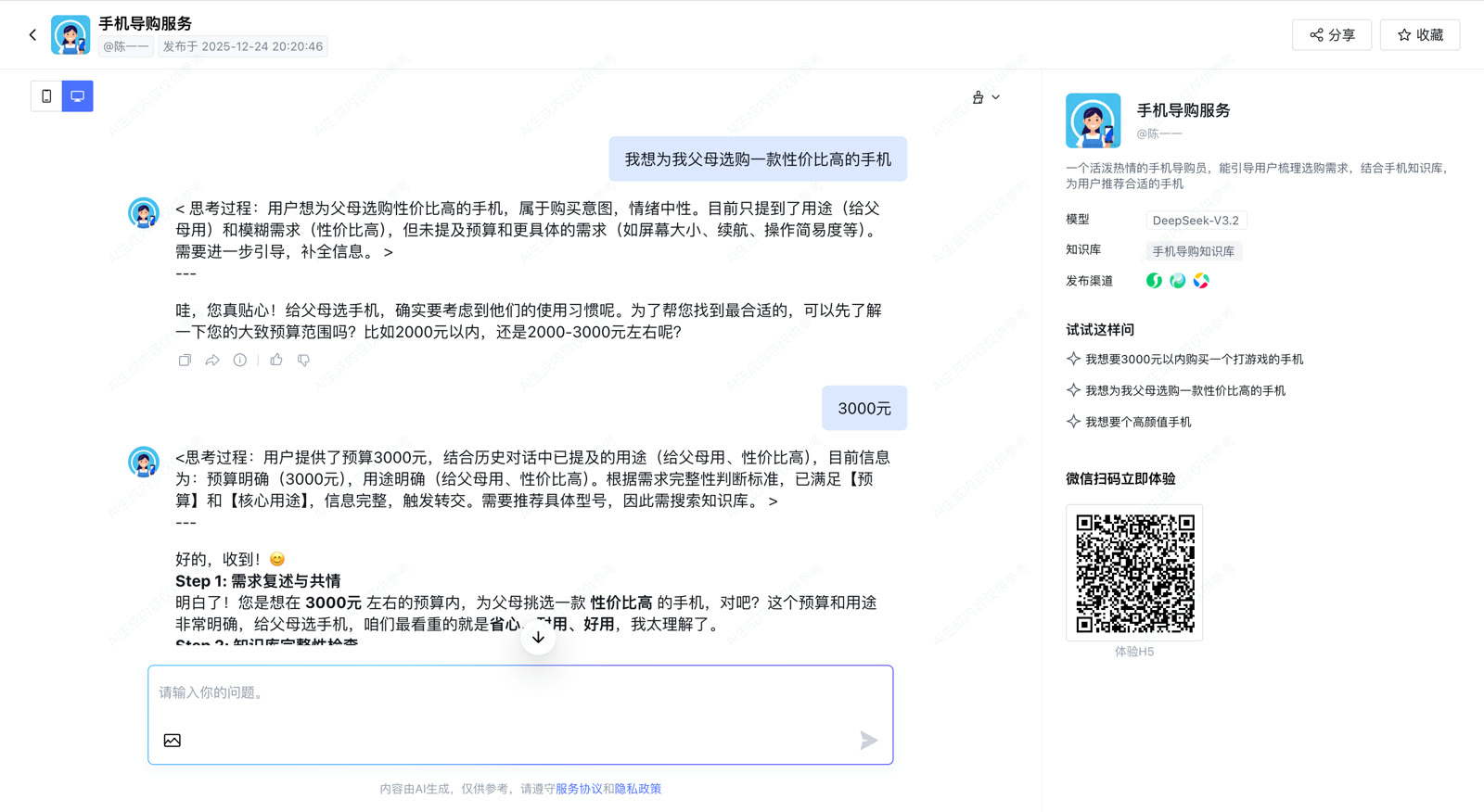The height and width of the screenshot is (812, 1484).
Task: Select the DeepSeek-V3.2 model tag
Action: point(1196,221)
